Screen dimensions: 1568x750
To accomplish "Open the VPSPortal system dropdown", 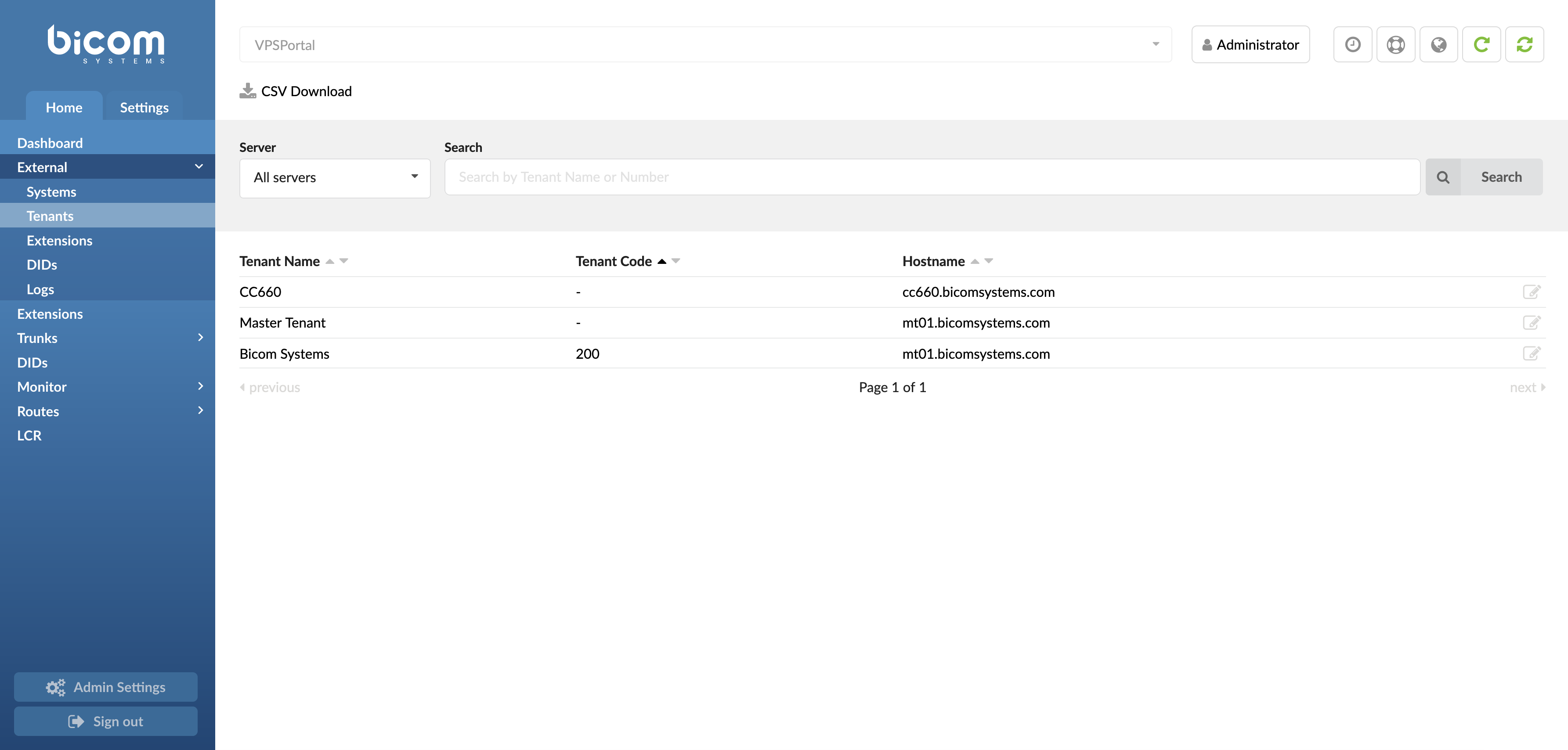I will [x=705, y=44].
